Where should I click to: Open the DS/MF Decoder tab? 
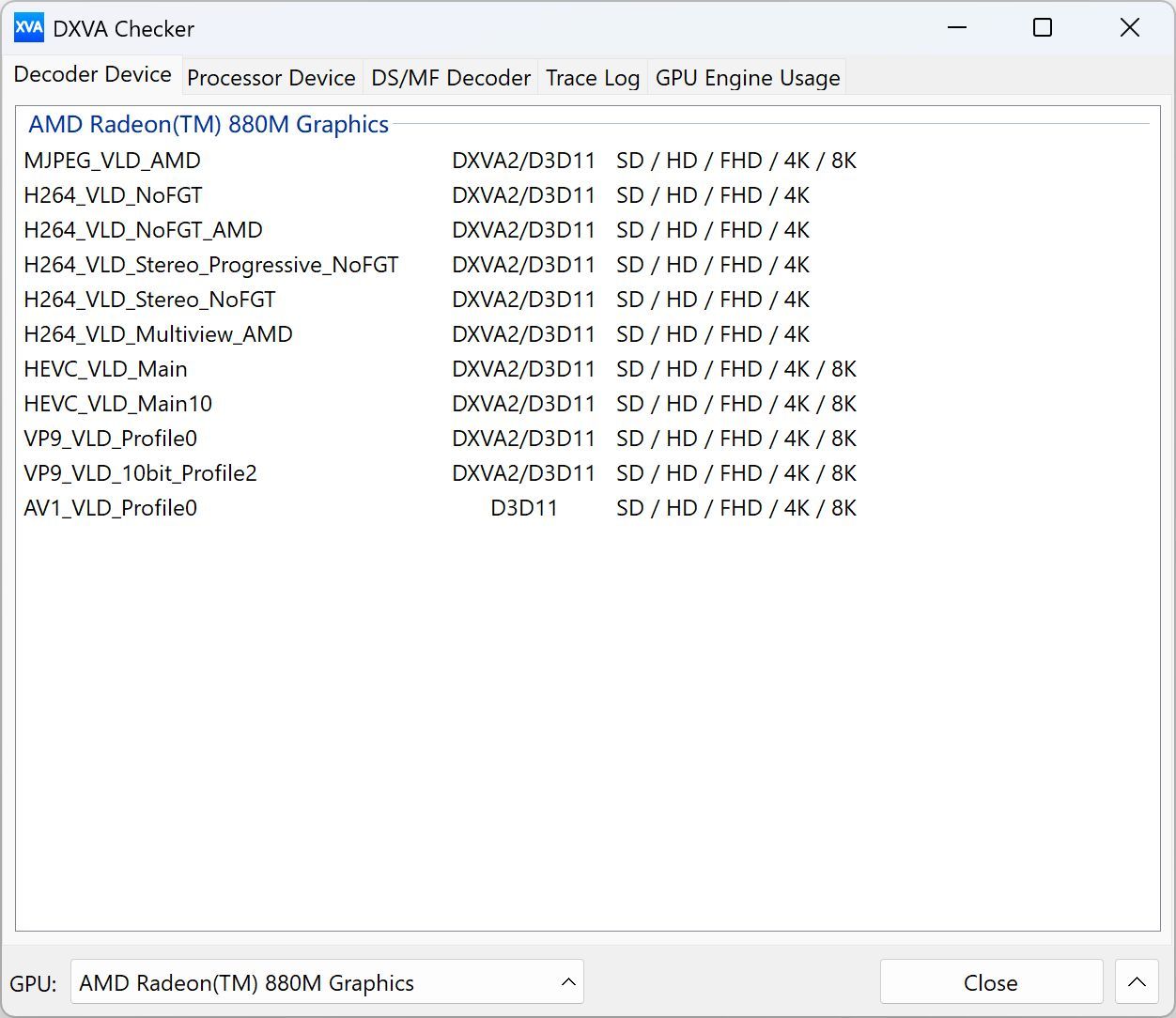click(451, 78)
